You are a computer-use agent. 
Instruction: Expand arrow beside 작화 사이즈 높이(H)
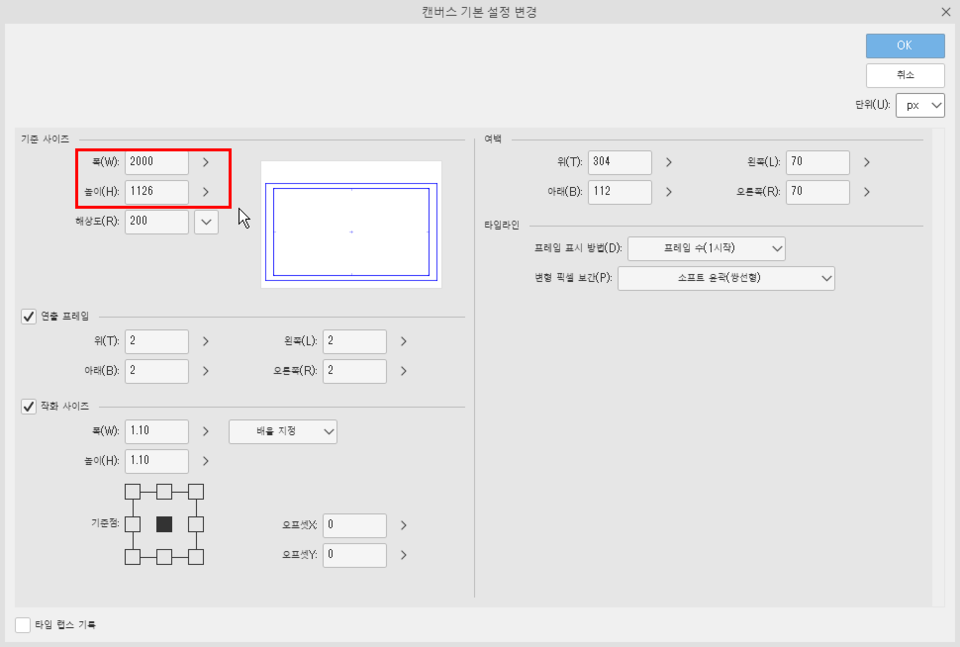pos(206,461)
